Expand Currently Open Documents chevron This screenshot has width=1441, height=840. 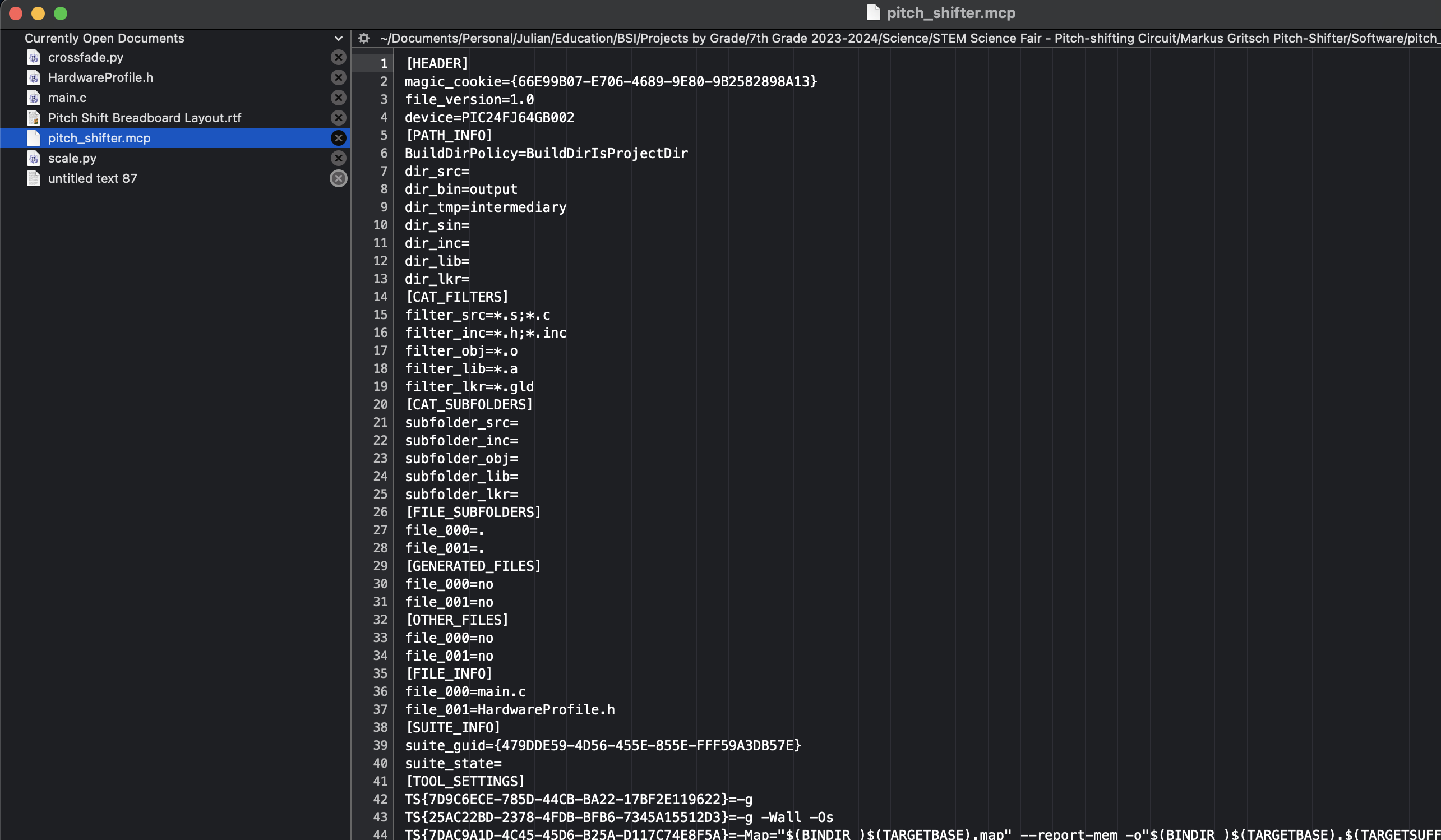click(338, 38)
